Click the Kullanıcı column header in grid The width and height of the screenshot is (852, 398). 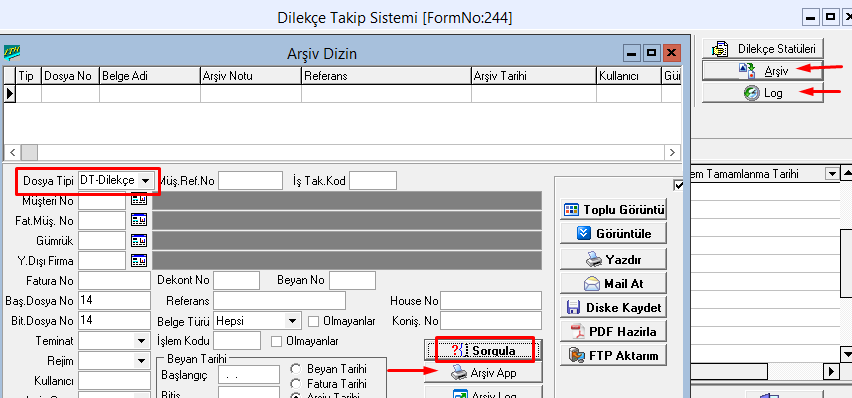[629, 76]
